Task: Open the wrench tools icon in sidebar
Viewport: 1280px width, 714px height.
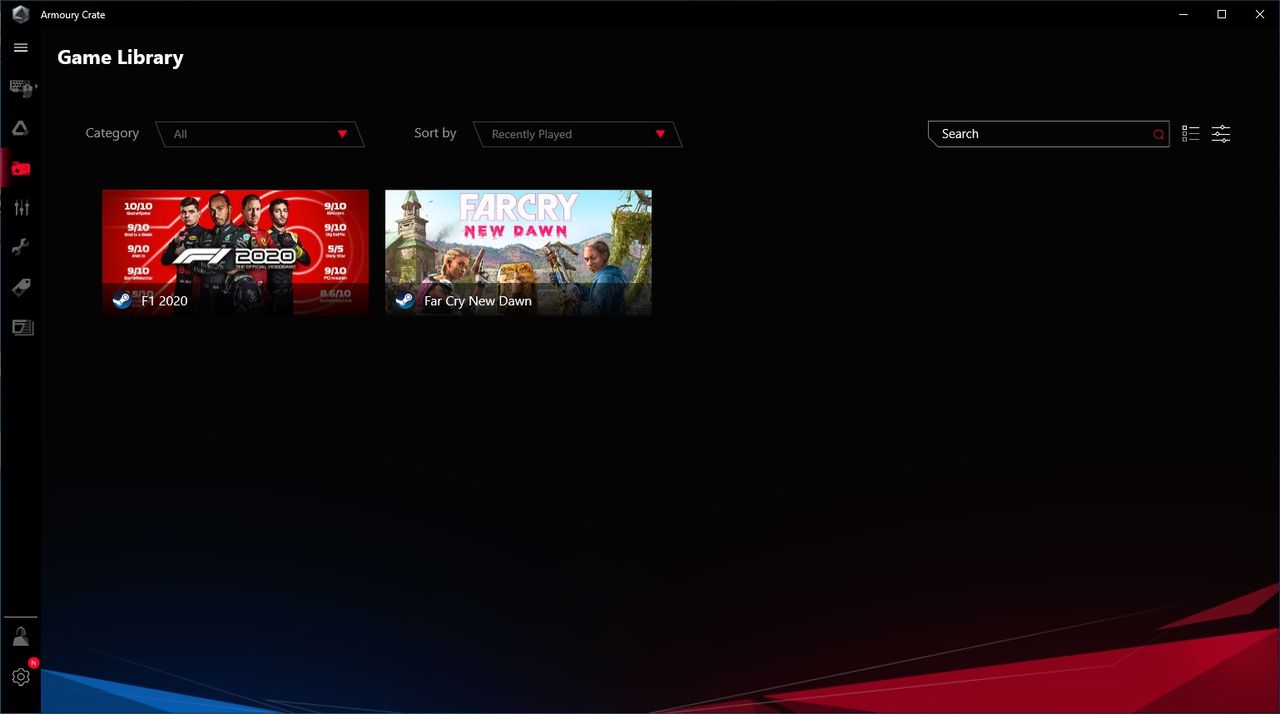Action: (21, 248)
